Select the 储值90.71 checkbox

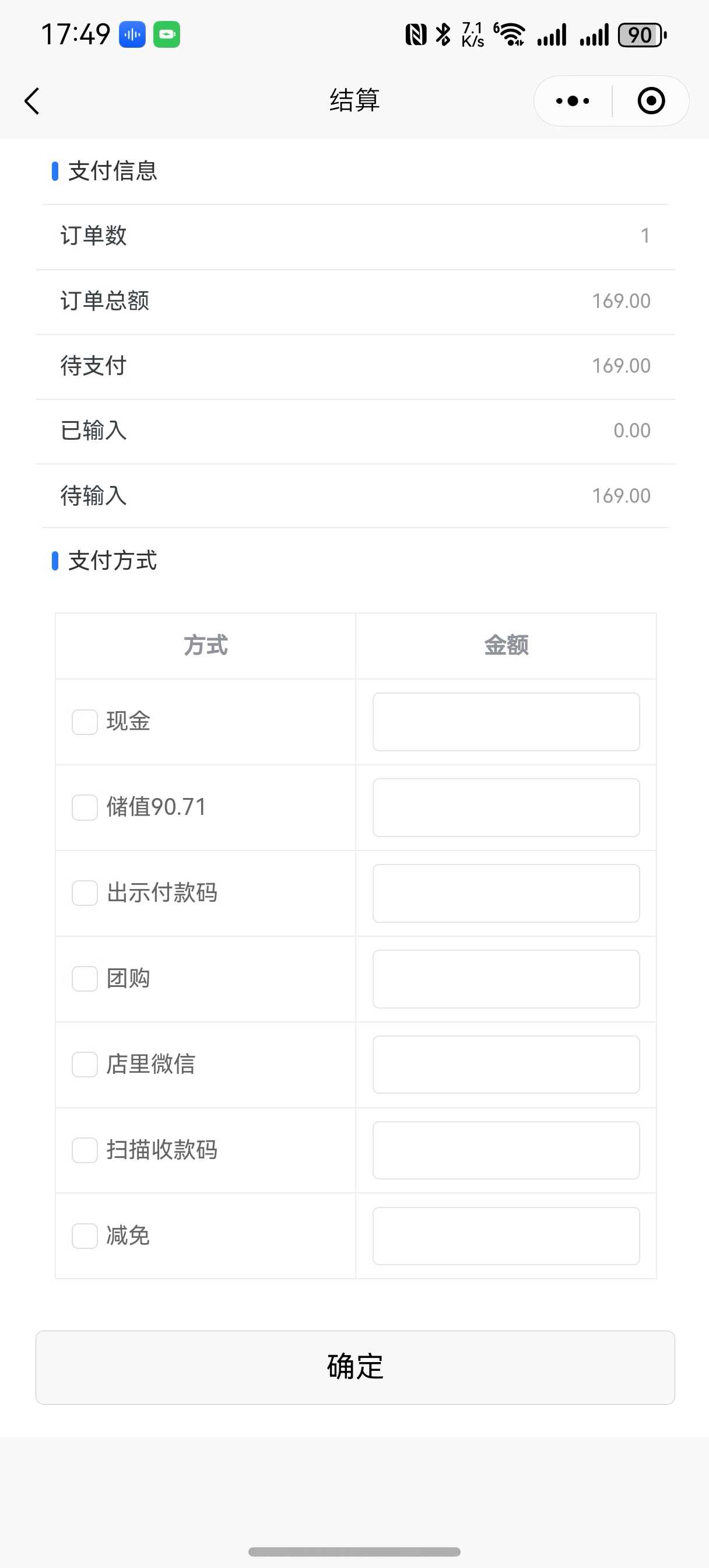point(85,808)
